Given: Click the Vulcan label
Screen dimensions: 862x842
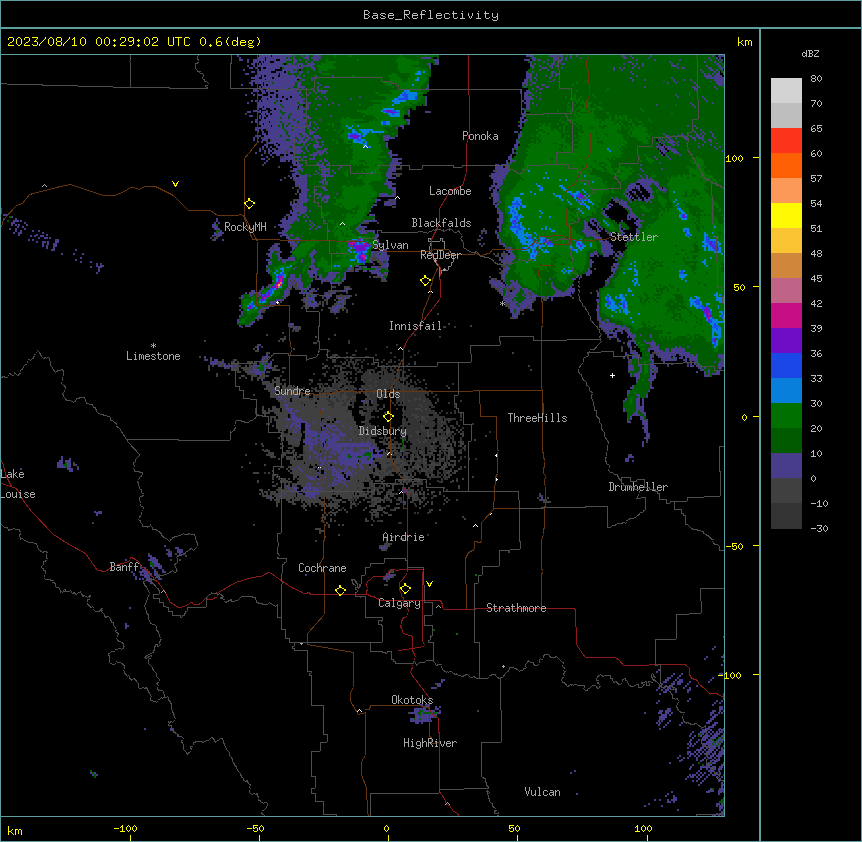Looking at the screenshot, I should pyautogui.click(x=542, y=792).
